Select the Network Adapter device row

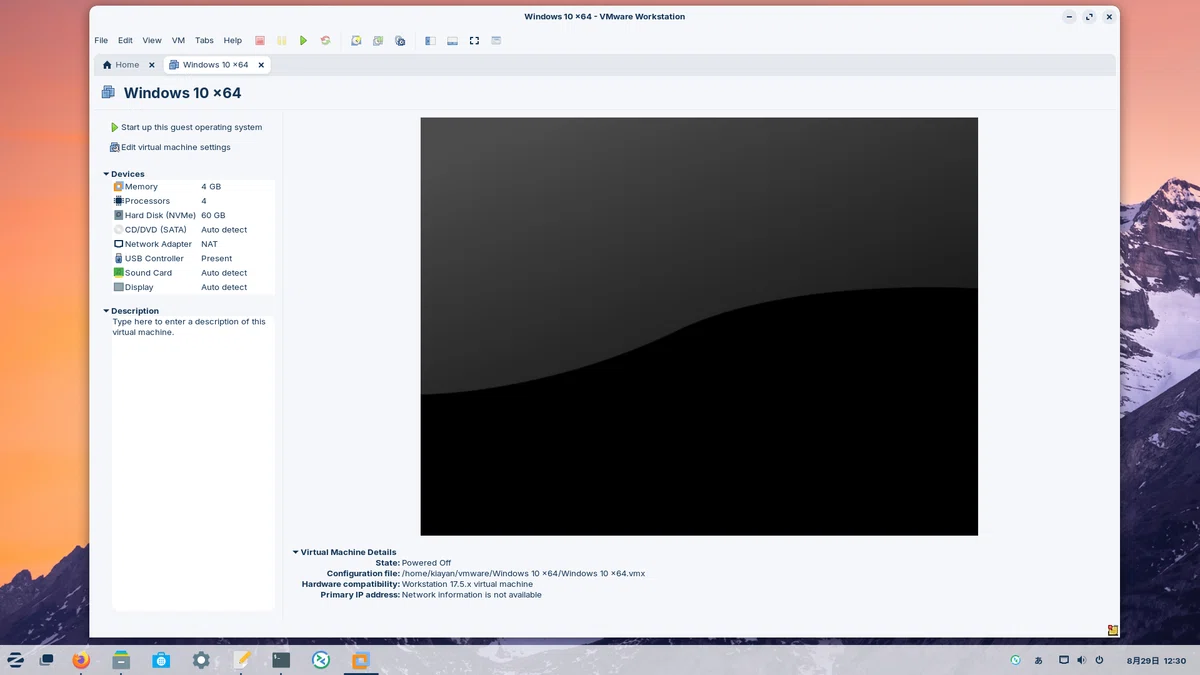coord(193,244)
